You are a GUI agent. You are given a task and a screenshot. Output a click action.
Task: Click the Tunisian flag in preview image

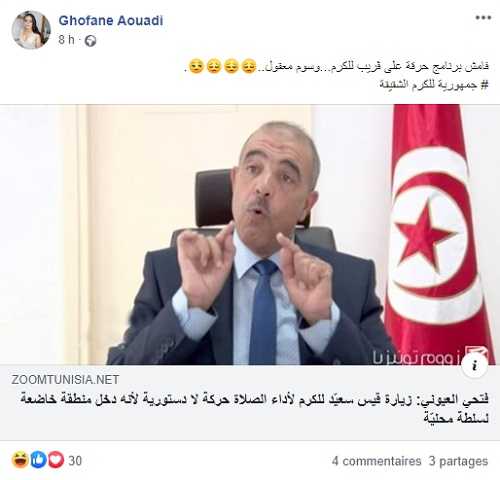click(437, 230)
